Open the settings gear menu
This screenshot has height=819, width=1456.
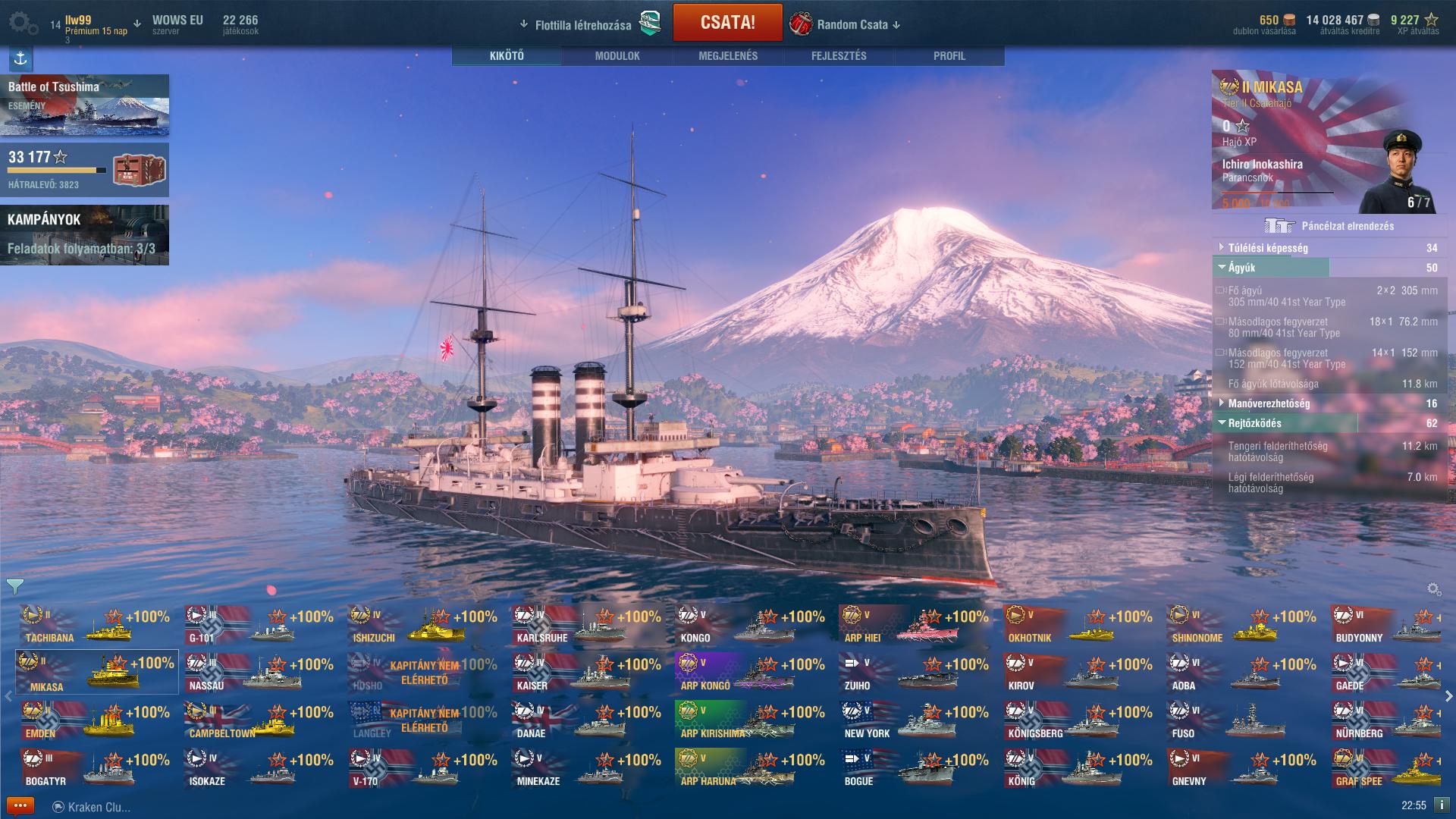(x=23, y=24)
